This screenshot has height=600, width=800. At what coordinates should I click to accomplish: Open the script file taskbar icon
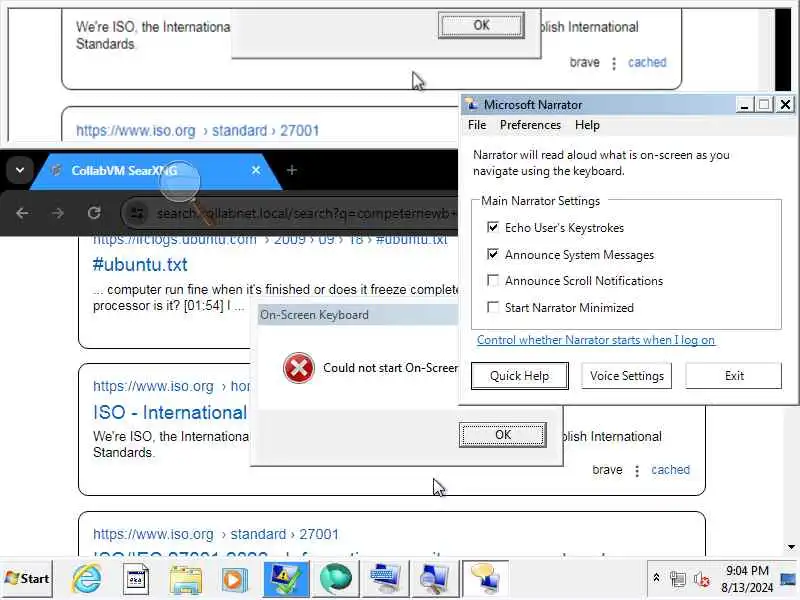(x=136, y=579)
